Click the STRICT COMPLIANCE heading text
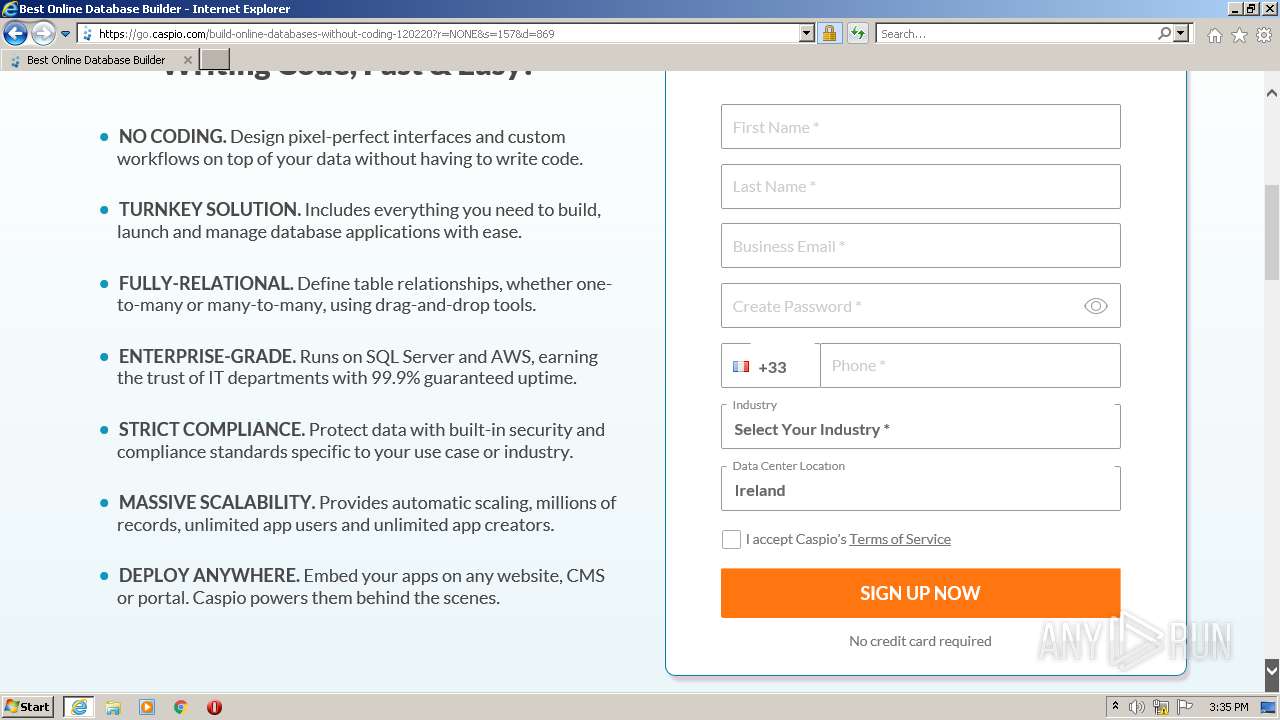 (212, 429)
